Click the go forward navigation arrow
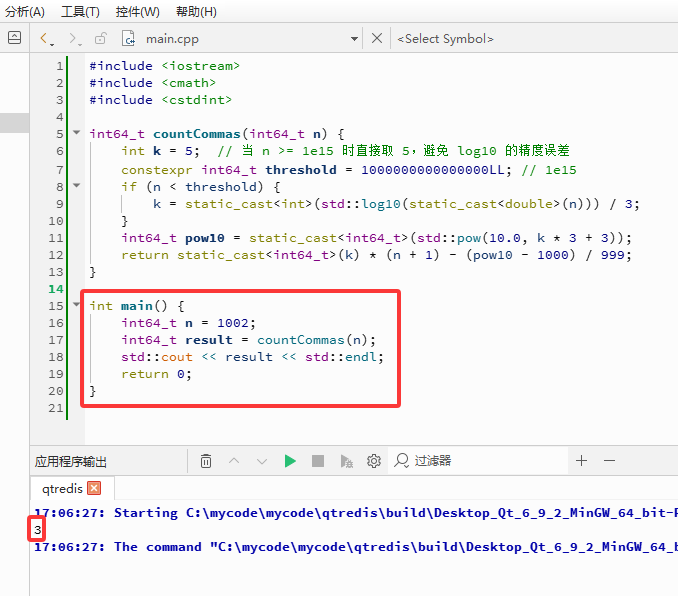 (74, 39)
